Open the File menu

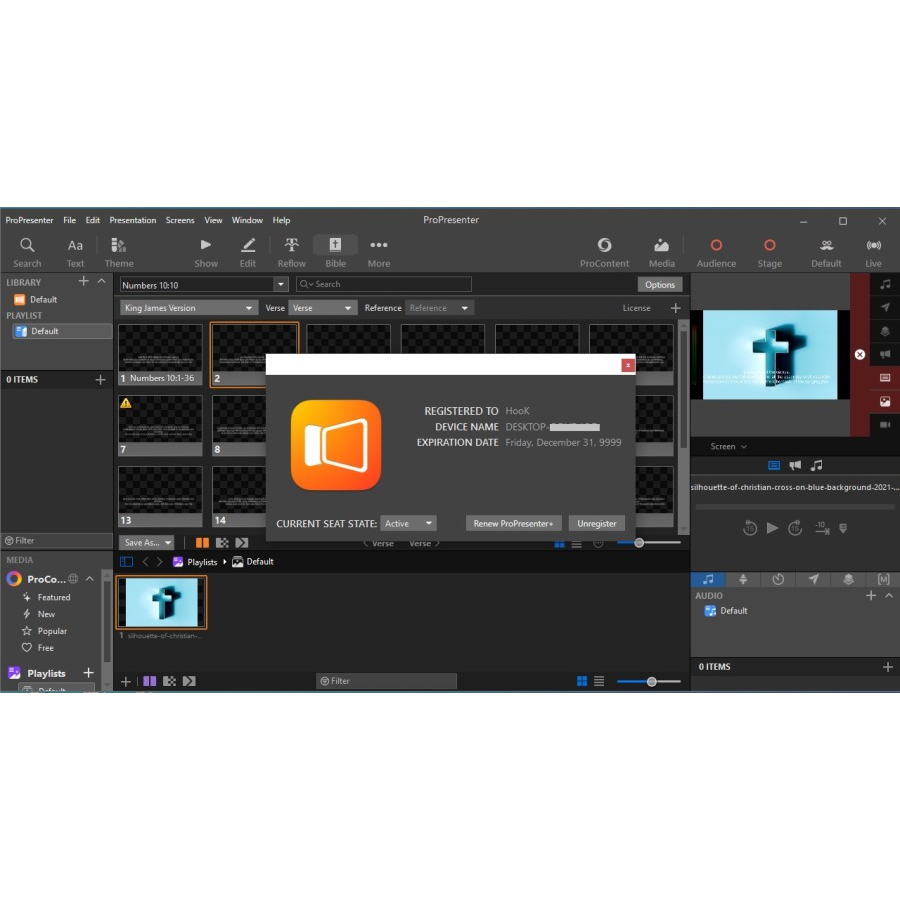pyautogui.click(x=69, y=220)
